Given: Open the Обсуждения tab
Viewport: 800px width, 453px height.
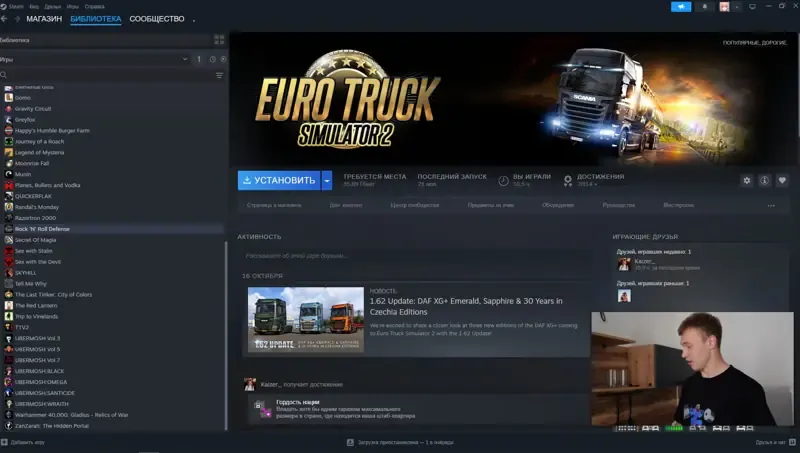Looking at the screenshot, I should point(558,205).
